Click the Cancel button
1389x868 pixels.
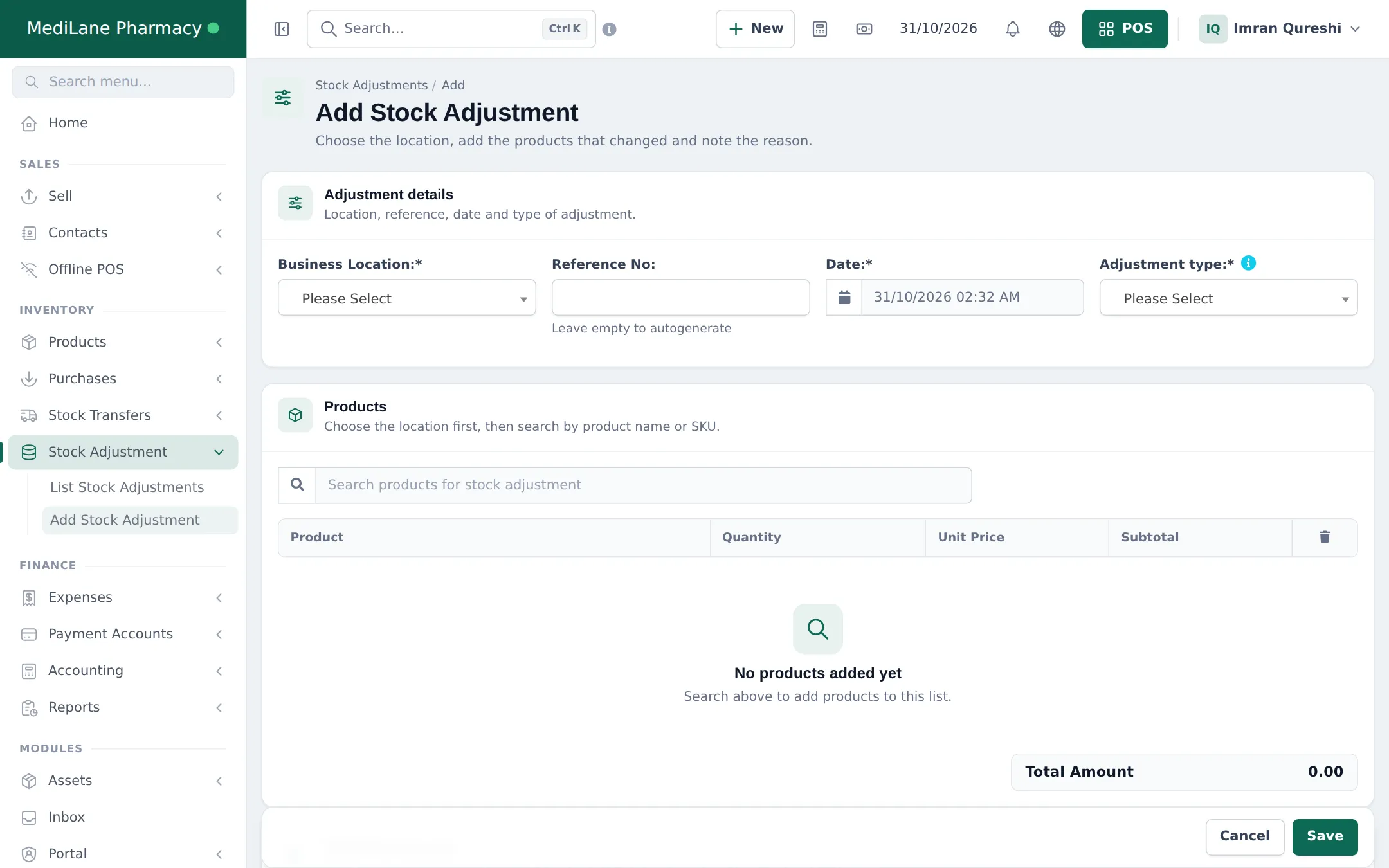[x=1244, y=836]
